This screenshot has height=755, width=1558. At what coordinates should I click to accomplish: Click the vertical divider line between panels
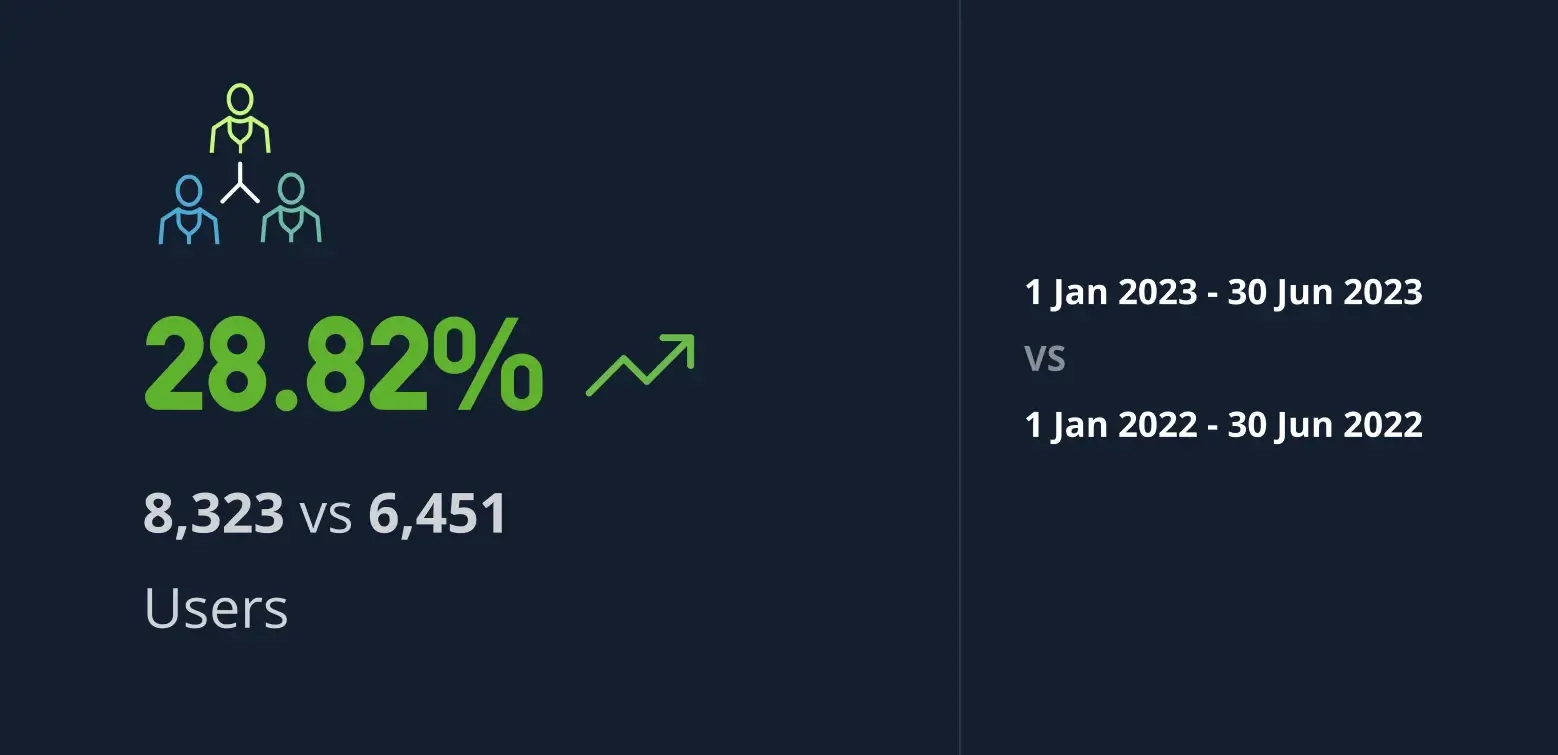pyautogui.click(x=960, y=377)
